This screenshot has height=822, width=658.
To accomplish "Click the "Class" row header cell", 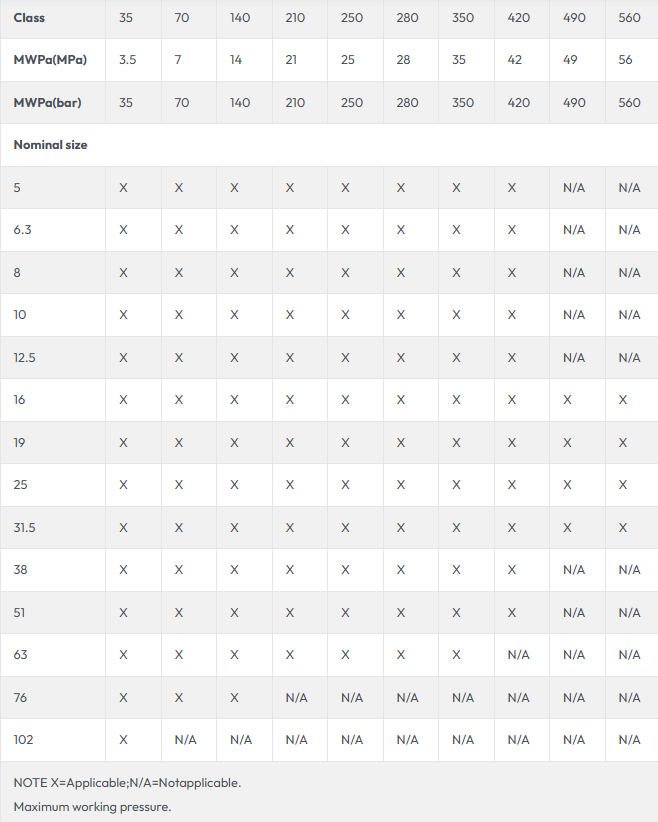I will [29, 18].
